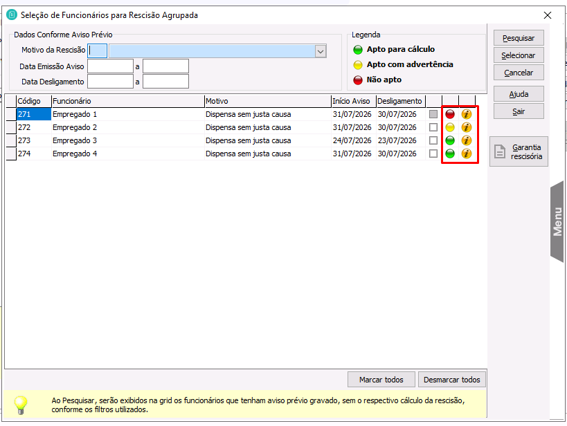Viewport: 567px width, 426px height.
Task: Click the yellow status icon for Empregado 2
Action: click(x=450, y=127)
